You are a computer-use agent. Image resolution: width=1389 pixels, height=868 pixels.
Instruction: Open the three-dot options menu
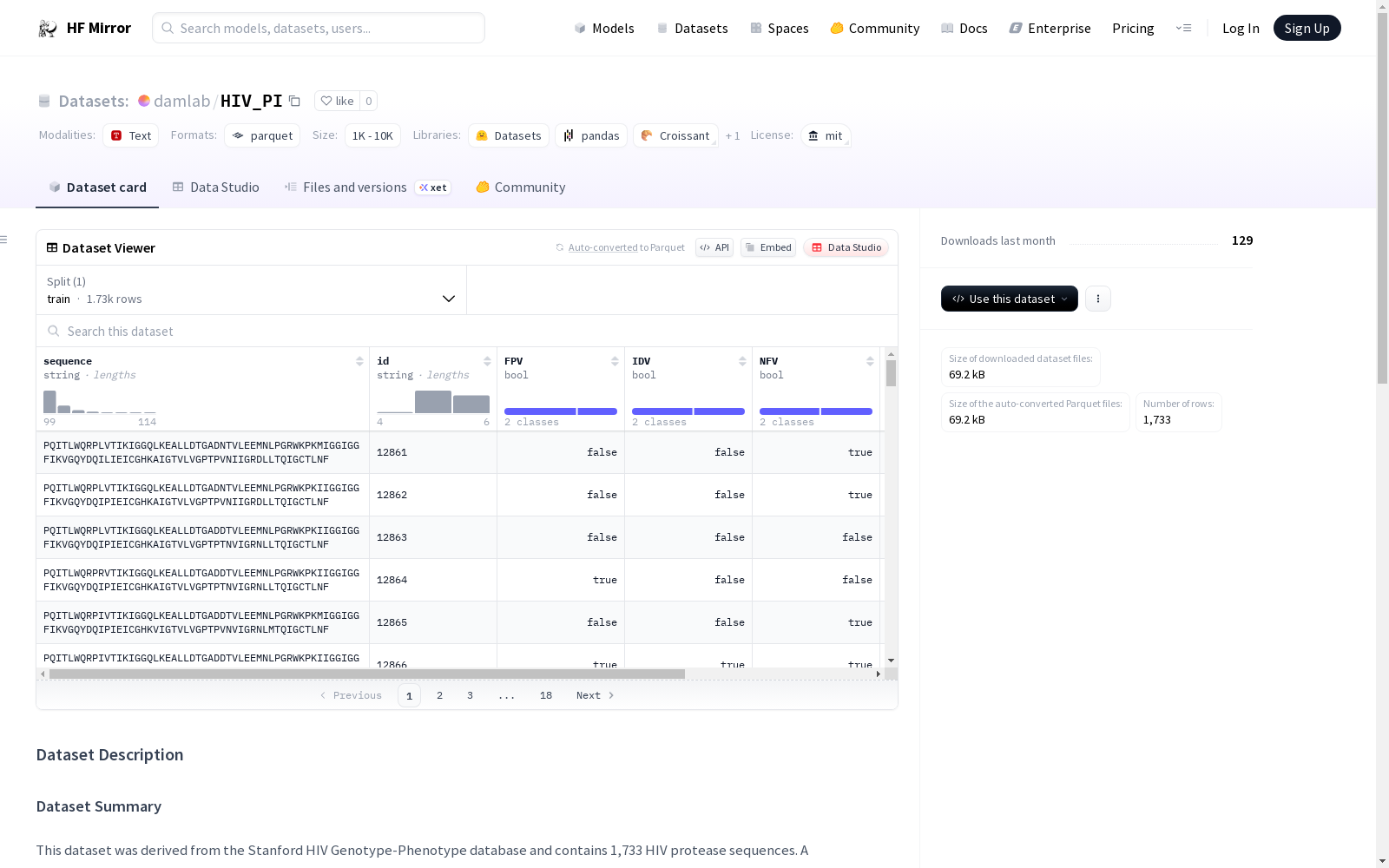(x=1098, y=299)
